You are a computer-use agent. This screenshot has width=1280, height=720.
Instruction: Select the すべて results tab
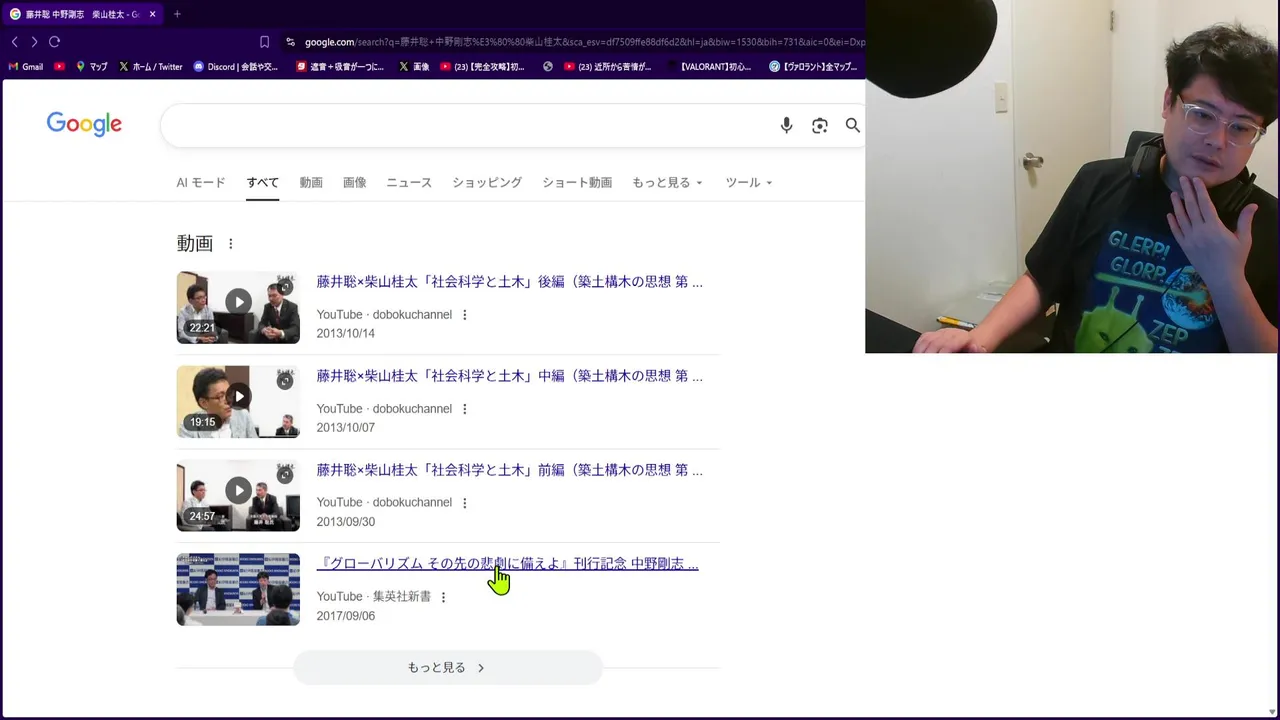[x=263, y=183]
